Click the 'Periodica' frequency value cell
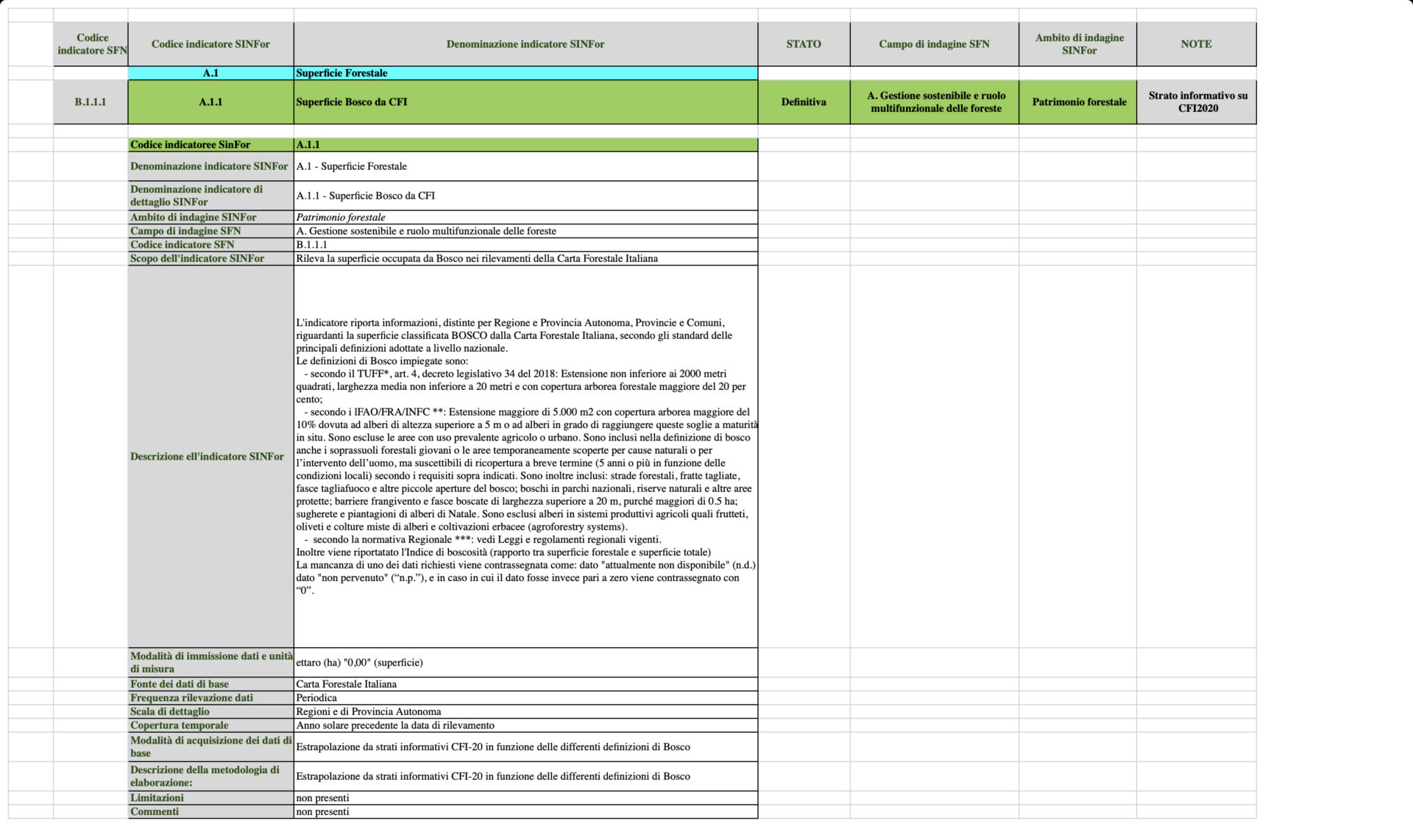 pos(525,698)
